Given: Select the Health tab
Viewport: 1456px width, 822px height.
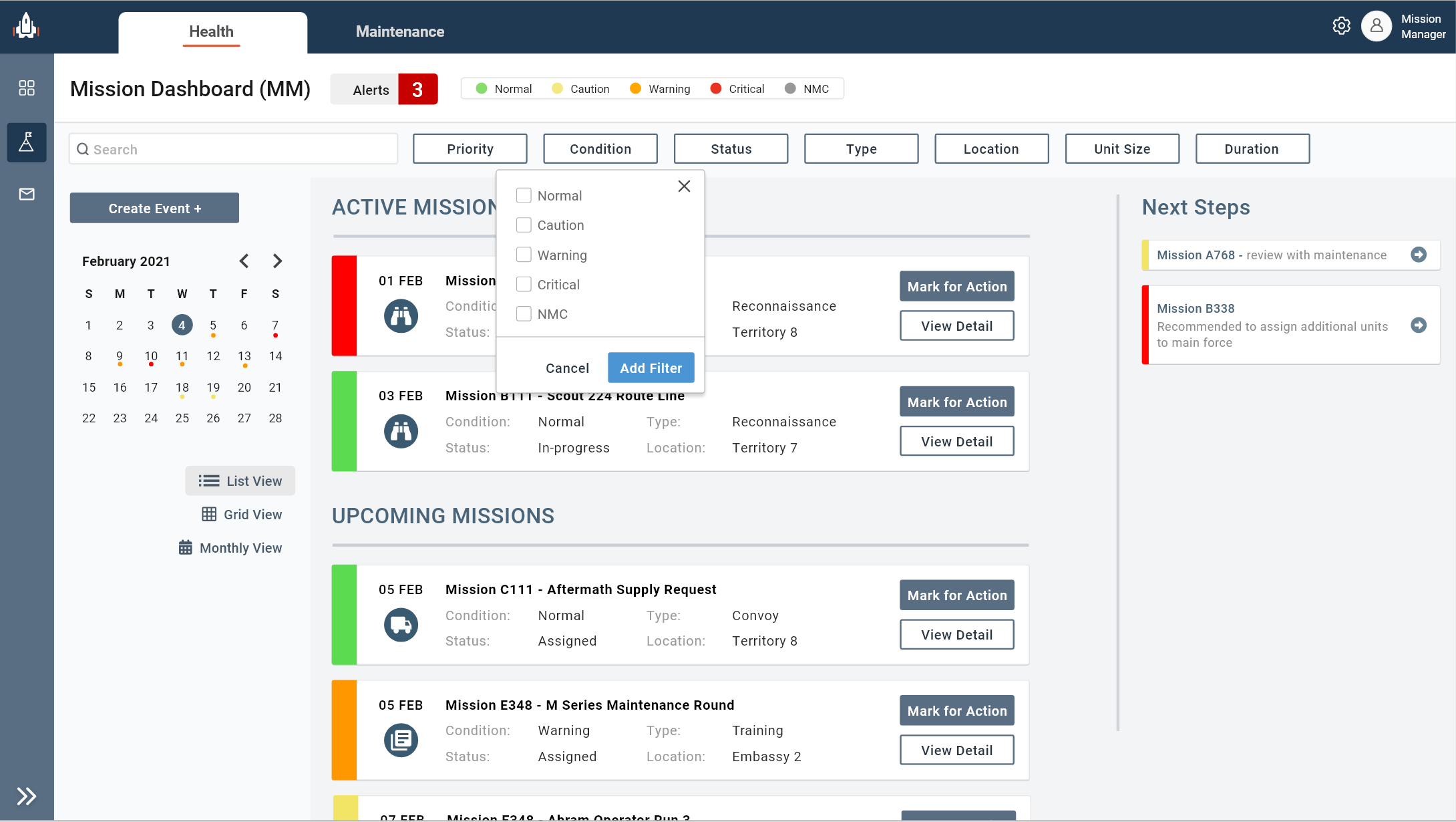Looking at the screenshot, I should pyautogui.click(x=211, y=31).
